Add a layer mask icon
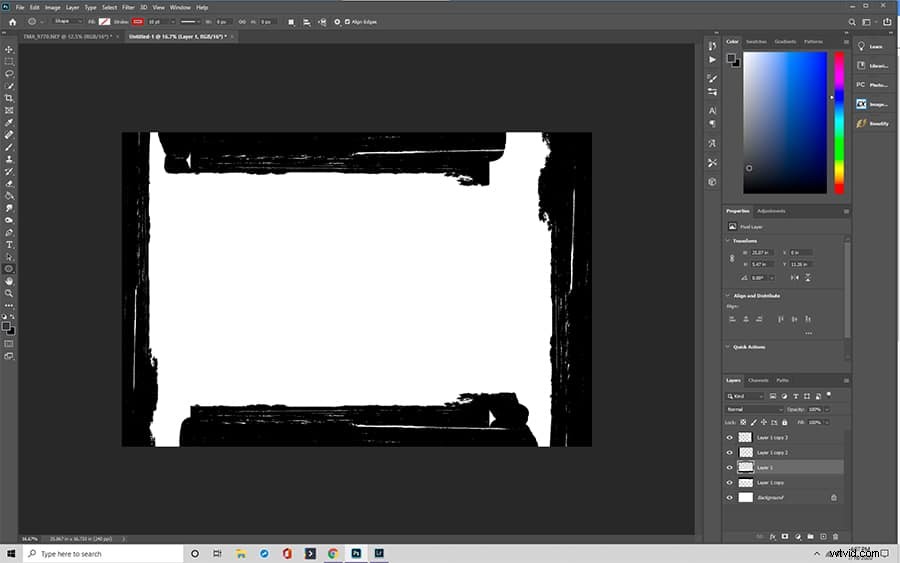The image size is (900, 563). [785, 537]
